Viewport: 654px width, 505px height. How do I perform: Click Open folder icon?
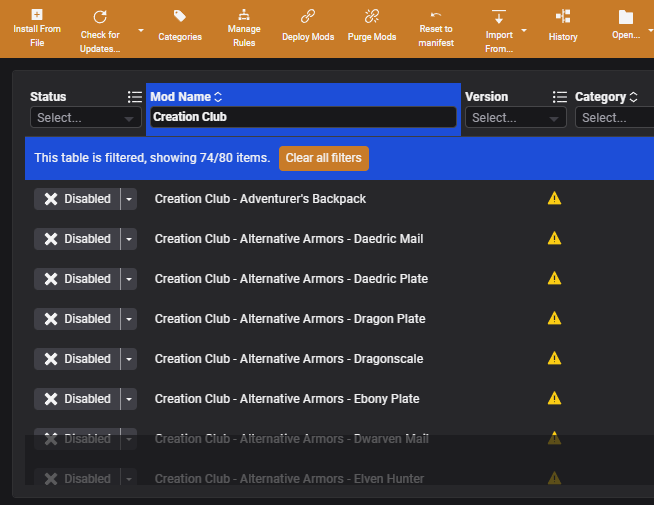click(626, 17)
